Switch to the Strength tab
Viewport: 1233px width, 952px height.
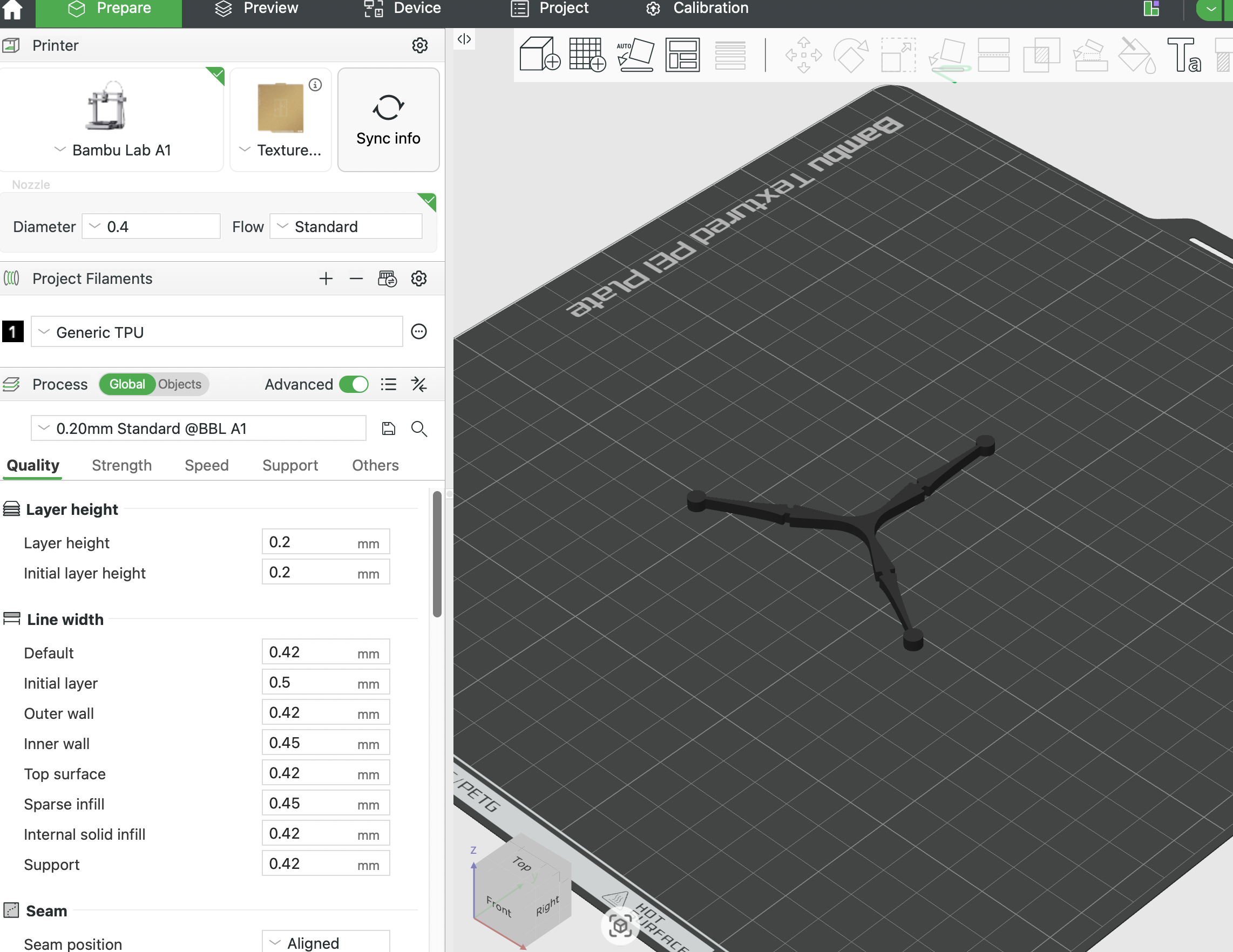[121, 465]
